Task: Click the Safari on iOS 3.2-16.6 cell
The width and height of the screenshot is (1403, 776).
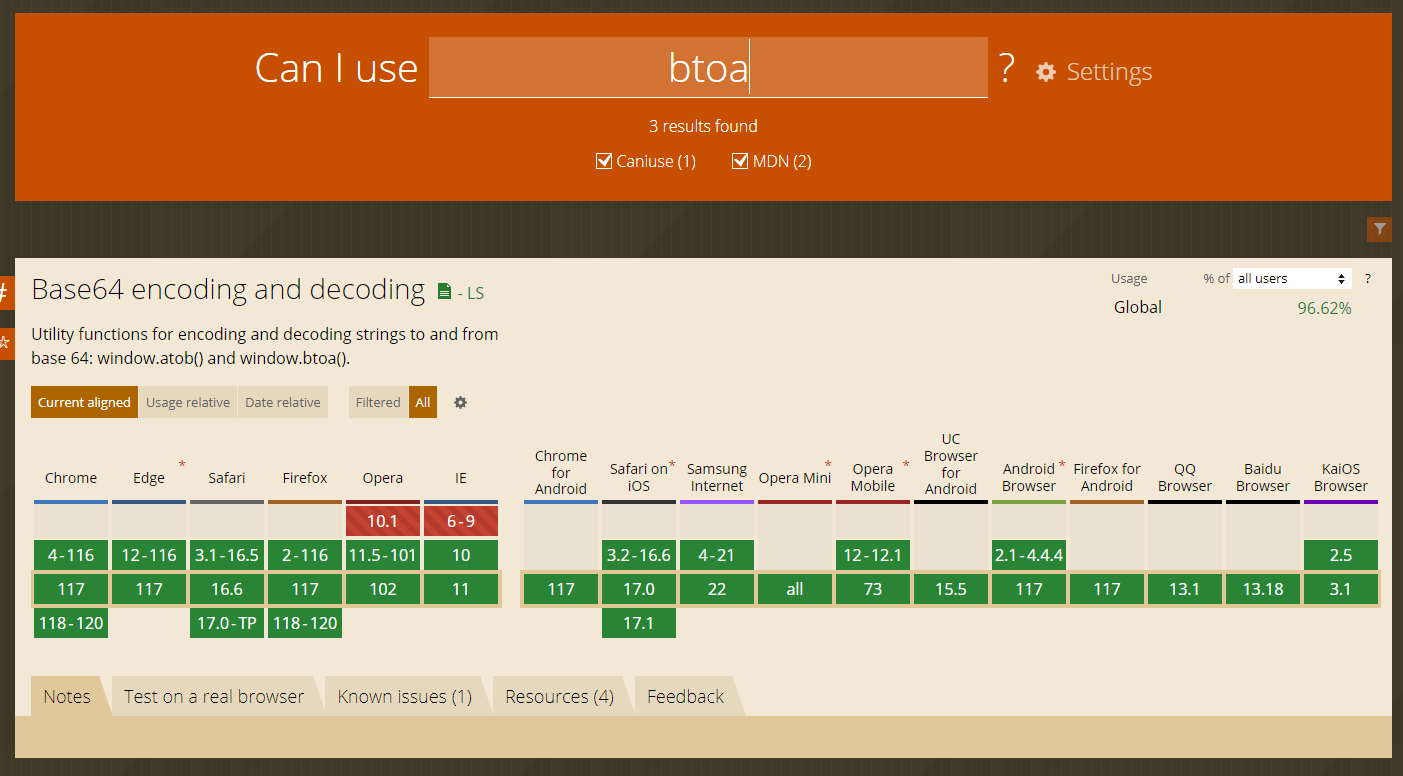Action: tap(639, 555)
